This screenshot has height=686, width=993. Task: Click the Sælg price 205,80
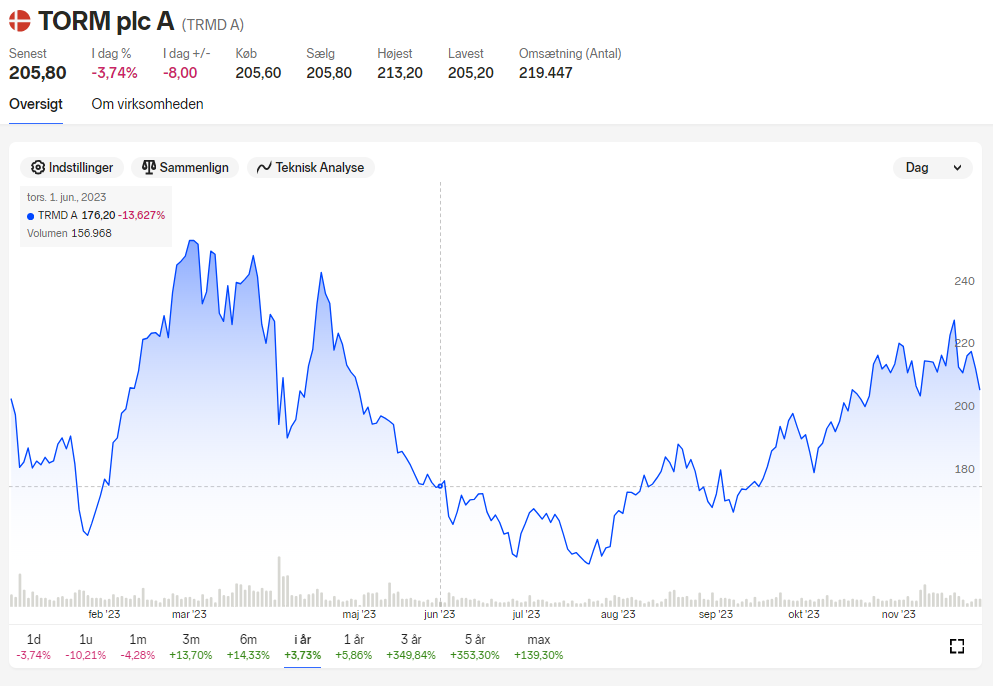point(329,73)
